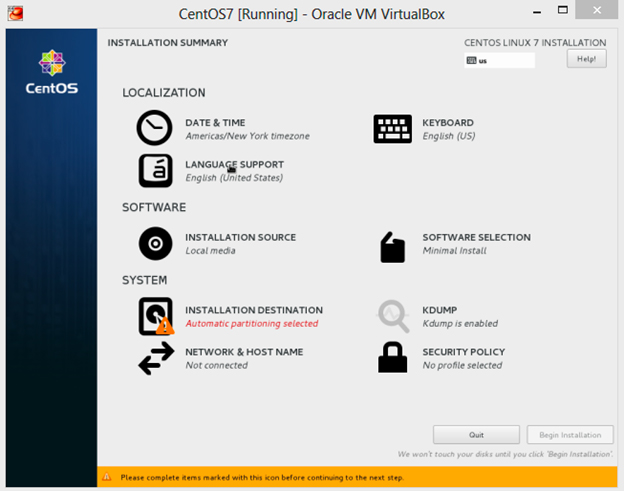The image size is (624, 491).
Task: Click the CentOS logo in sidebar
Action: [52, 72]
